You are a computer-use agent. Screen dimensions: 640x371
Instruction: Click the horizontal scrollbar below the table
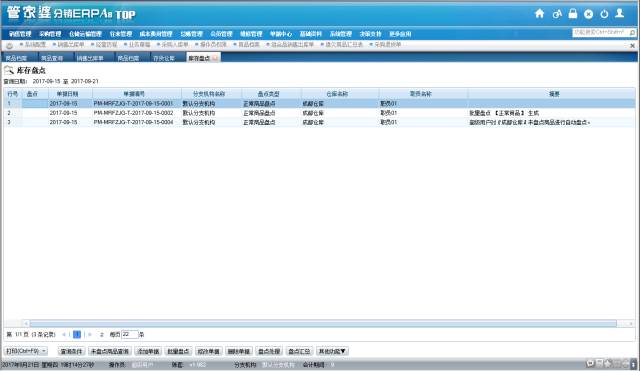[323, 324]
